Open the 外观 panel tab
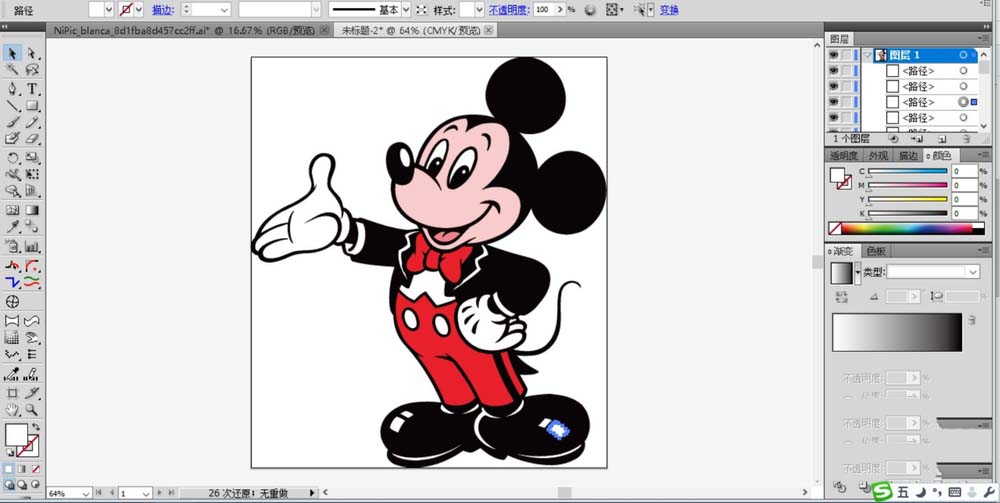Screen dimensions: 1000x503 click(878, 156)
